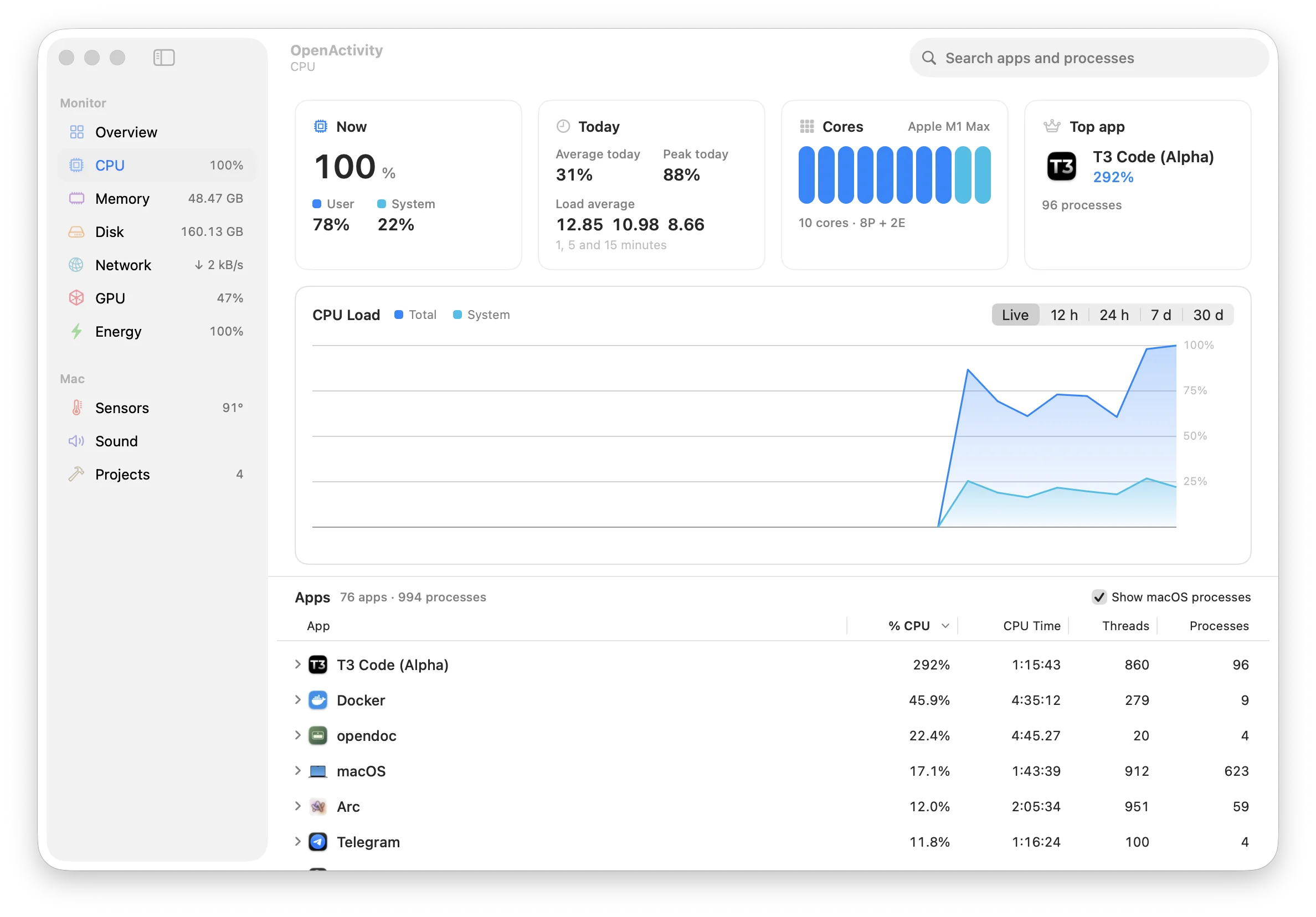Click the CPU chip sidebar icon
The image size is (1316, 917).
click(76, 166)
